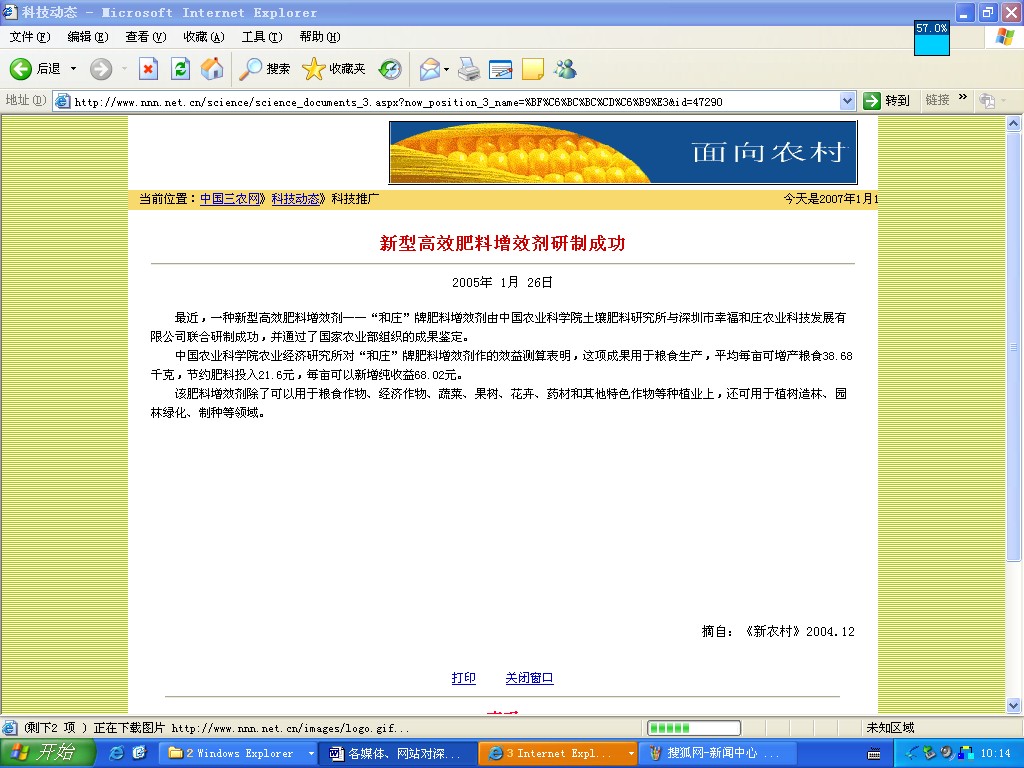Click the 开始 Start button
Screen dimensions: 1024x768
pyautogui.click(x=48, y=753)
